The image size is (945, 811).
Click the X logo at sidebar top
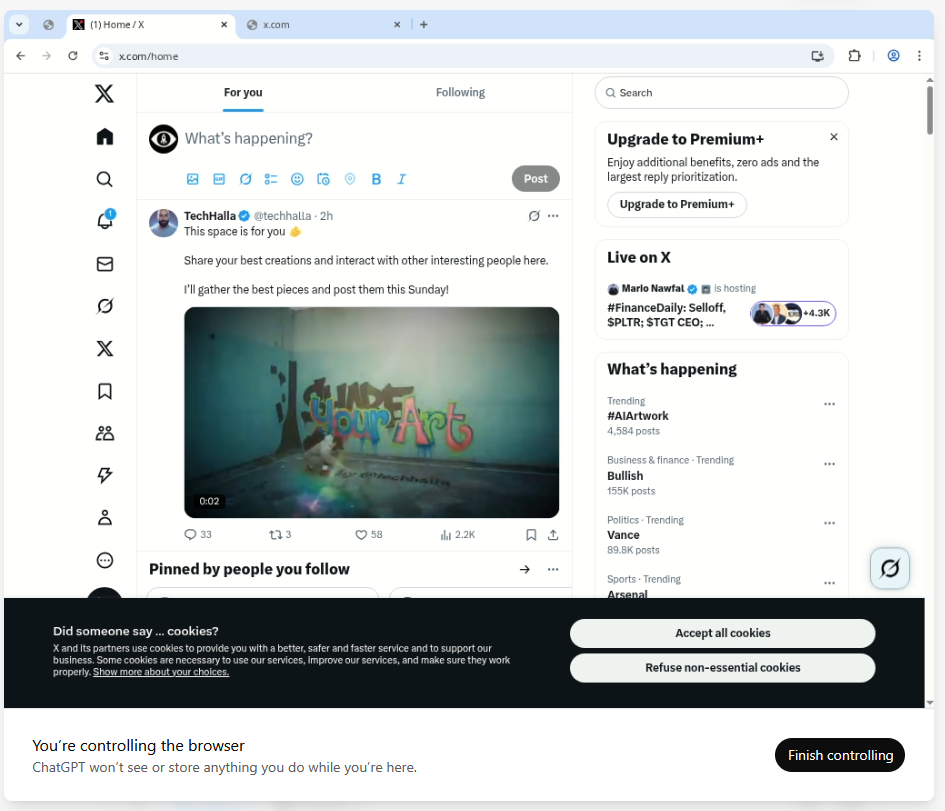[x=104, y=93]
